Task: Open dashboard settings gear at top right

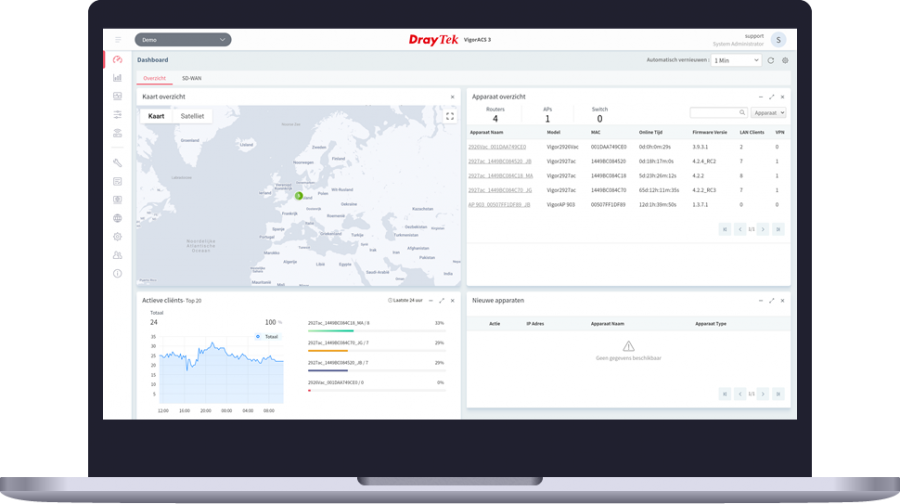Action: click(785, 60)
